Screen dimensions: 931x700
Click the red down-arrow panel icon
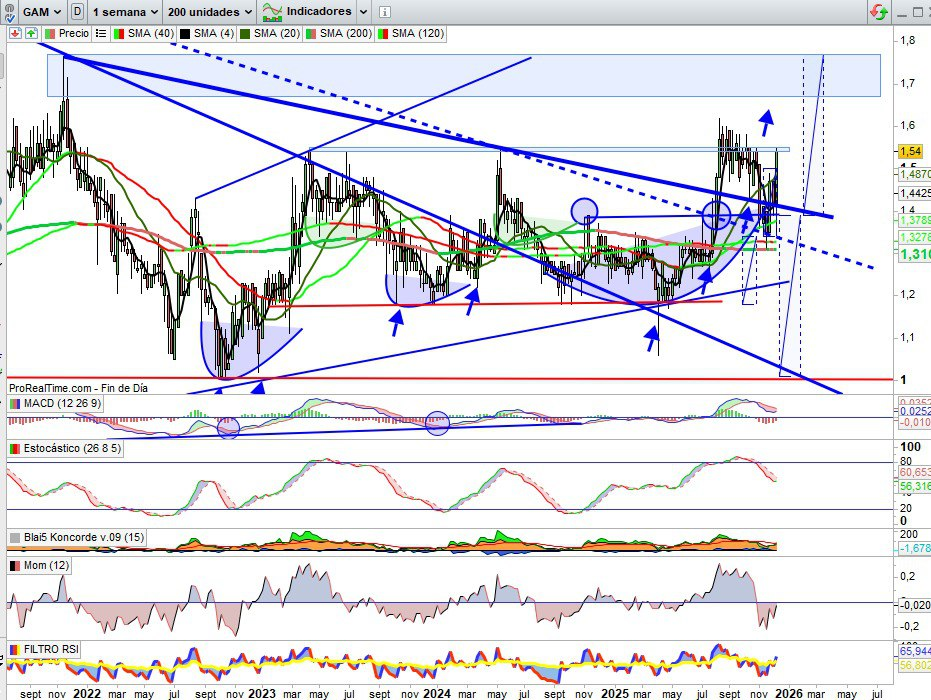click(x=15, y=33)
